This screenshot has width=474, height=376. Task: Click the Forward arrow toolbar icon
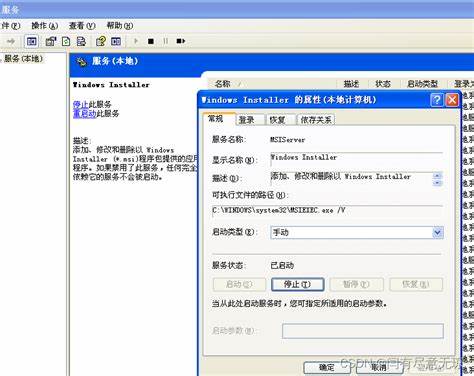tap(11, 41)
